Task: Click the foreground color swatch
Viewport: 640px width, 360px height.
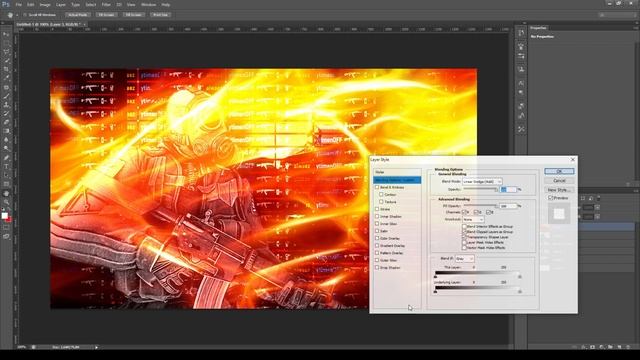Action: 4,216
